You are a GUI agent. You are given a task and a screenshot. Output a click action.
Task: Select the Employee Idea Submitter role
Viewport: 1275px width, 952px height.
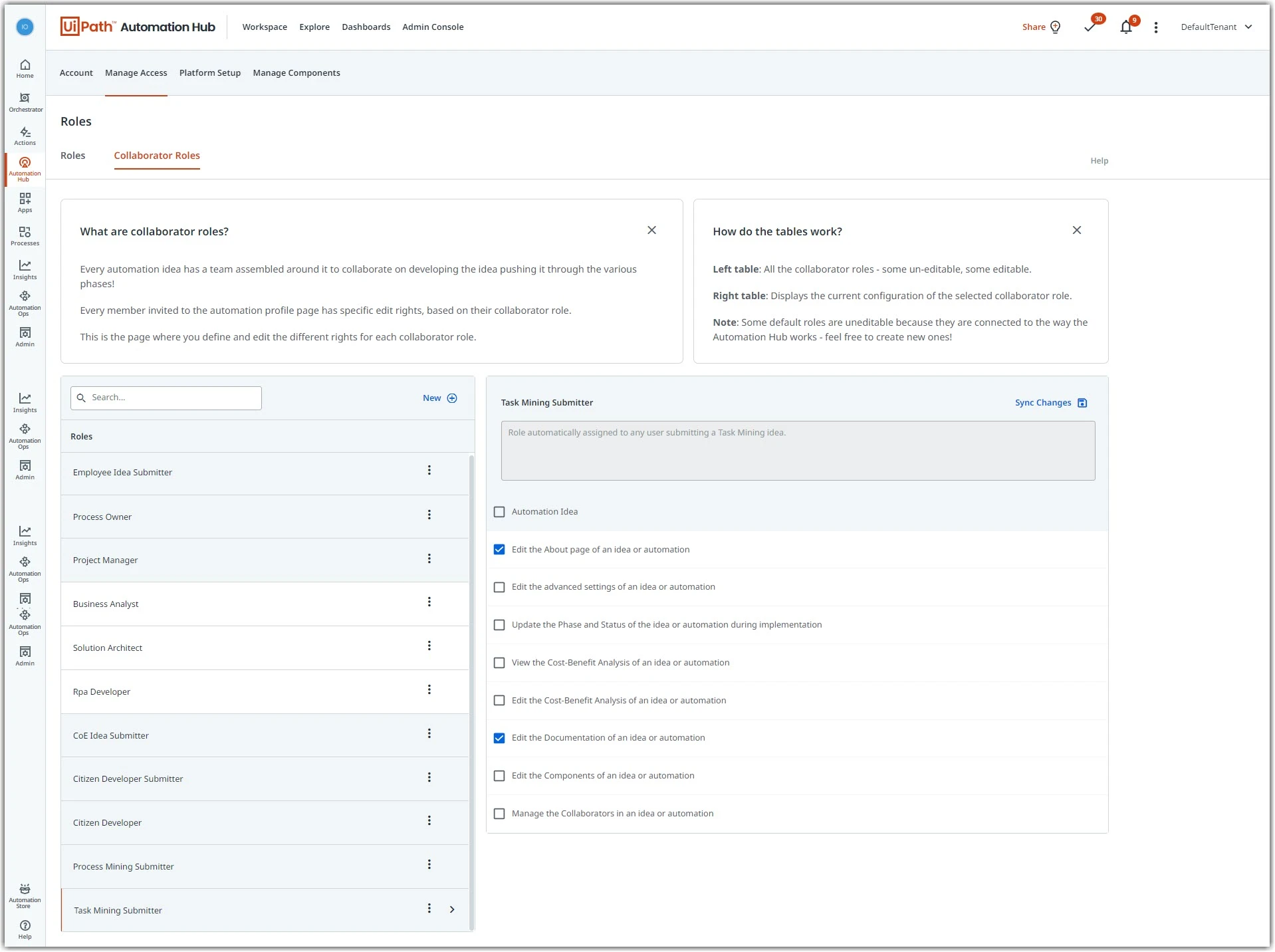tap(265, 473)
